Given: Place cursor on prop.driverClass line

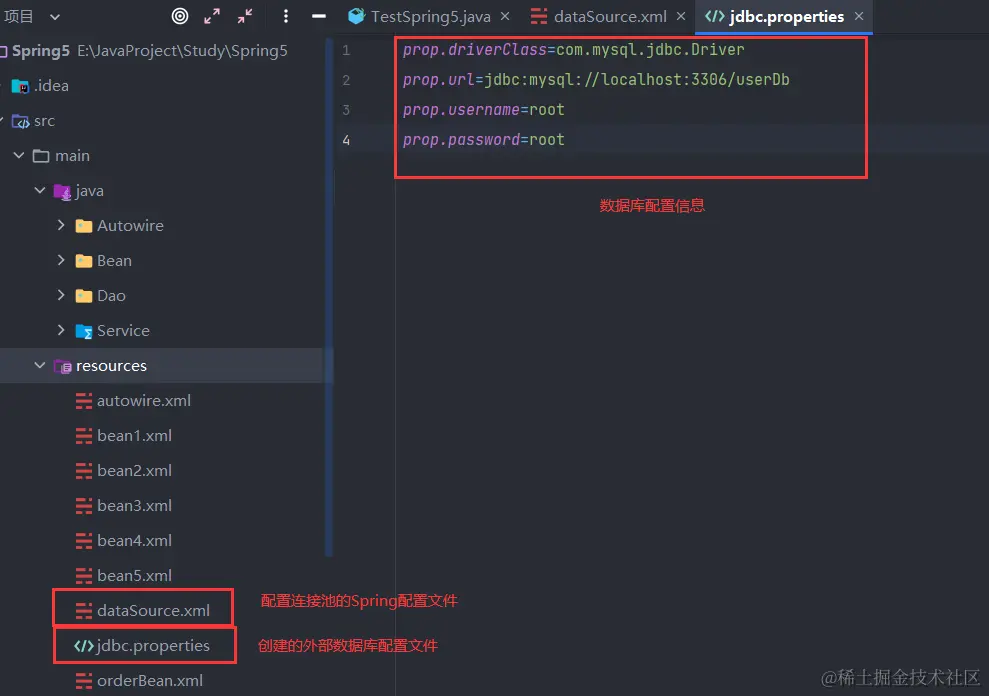Looking at the screenshot, I should [573, 50].
